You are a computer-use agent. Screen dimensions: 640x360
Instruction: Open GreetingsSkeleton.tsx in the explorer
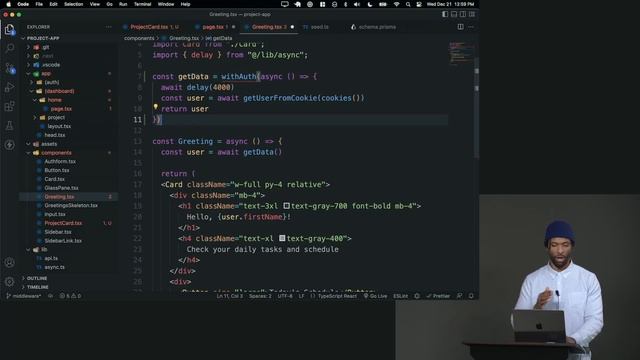pos(71,205)
